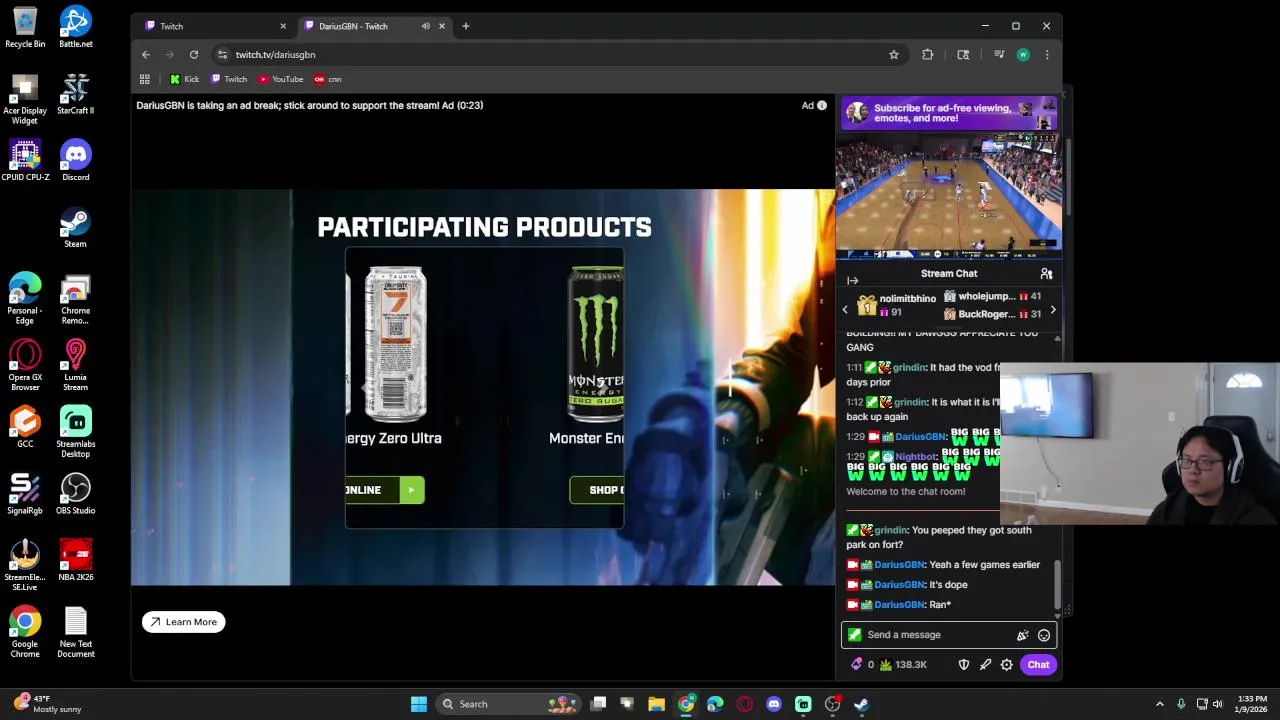The width and height of the screenshot is (1280, 720).
Task: Select the StarCraft II desktop icon
Action: (x=75, y=94)
